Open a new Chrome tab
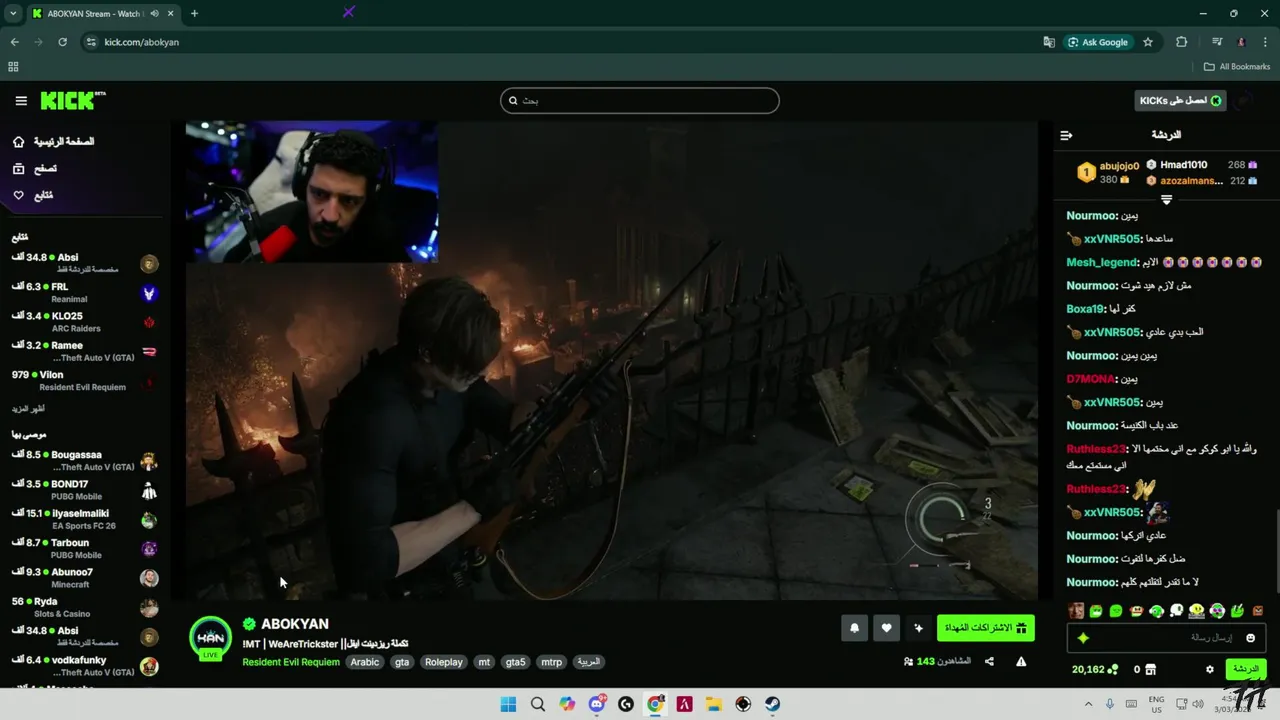 pyautogui.click(x=194, y=13)
